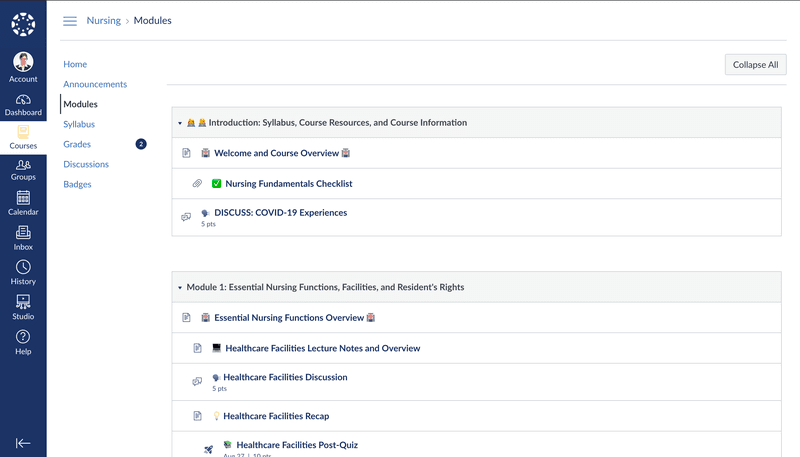Screen dimensions: 800x457
Task: Collapse the global navigation with the arrow icon
Action: pos(23,443)
